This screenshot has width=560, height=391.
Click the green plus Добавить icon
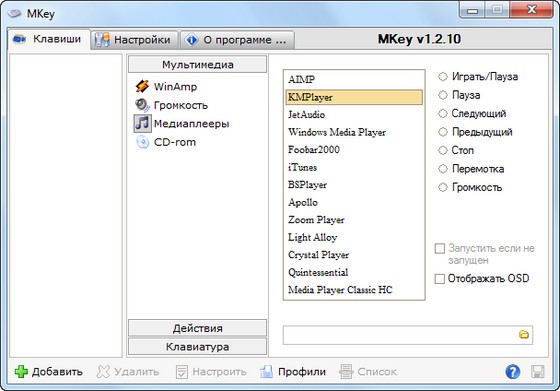(21, 372)
